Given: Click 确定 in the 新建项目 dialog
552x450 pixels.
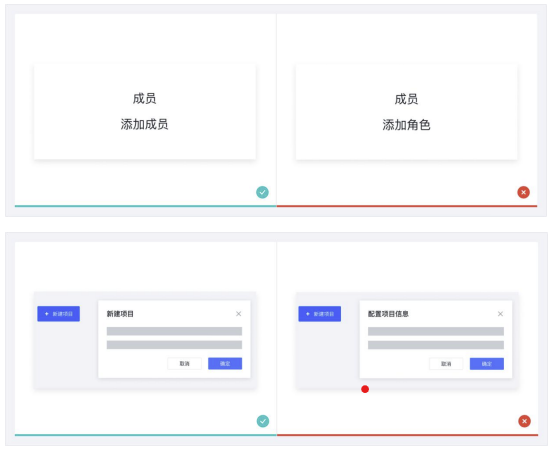Looking at the screenshot, I should click(225, 364).
